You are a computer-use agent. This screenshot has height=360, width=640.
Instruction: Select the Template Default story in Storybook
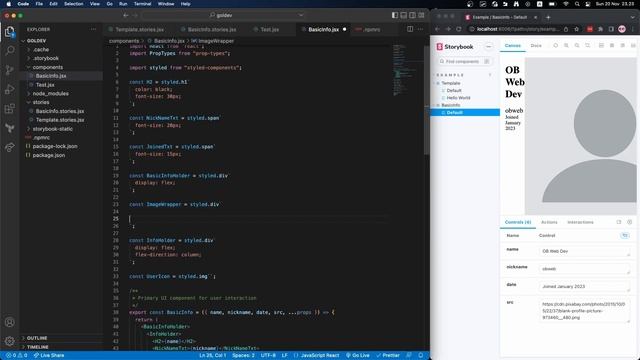tap(454, 91)
